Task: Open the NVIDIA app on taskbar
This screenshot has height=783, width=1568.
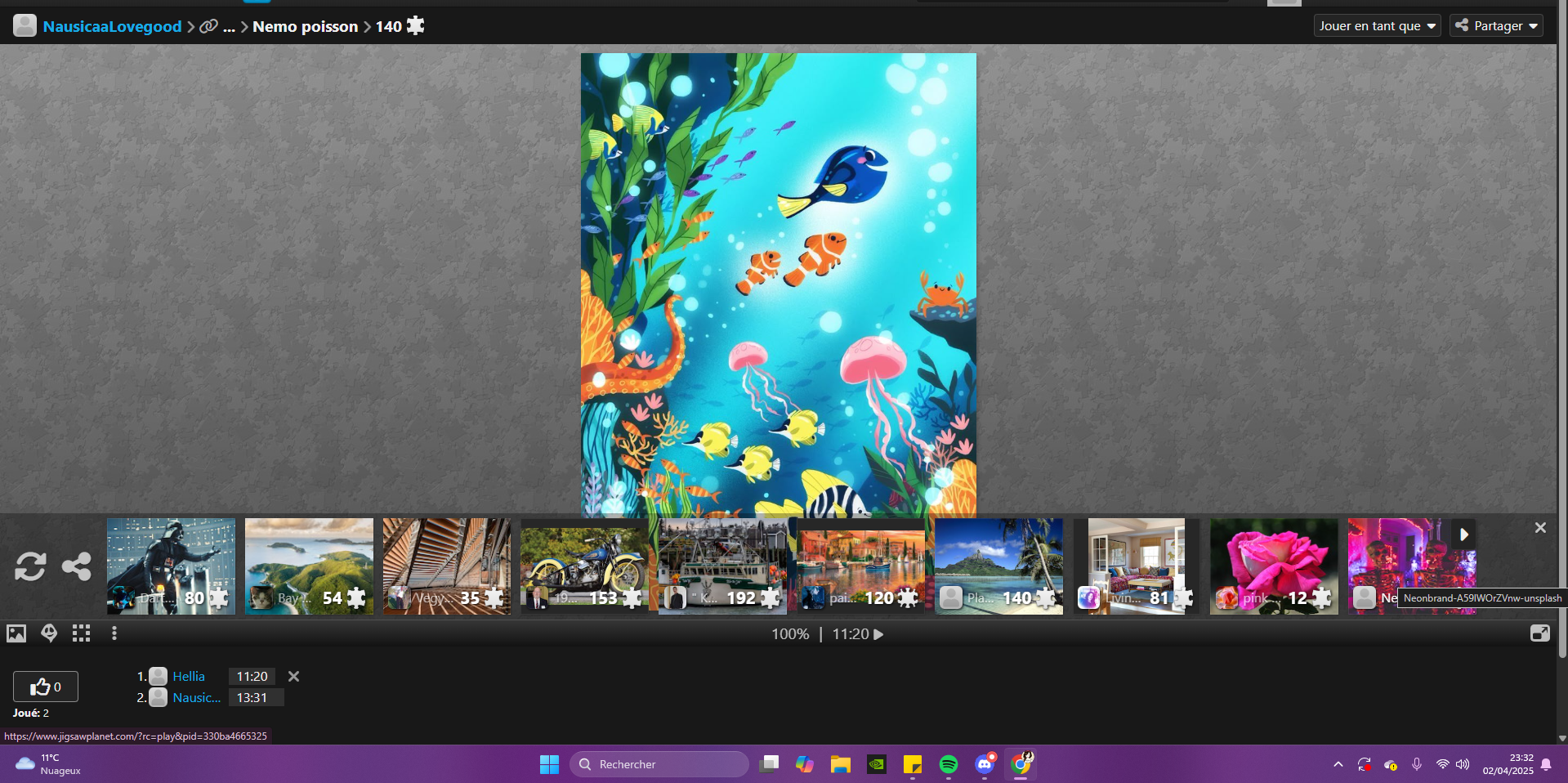Action: (x=877, y=764)
